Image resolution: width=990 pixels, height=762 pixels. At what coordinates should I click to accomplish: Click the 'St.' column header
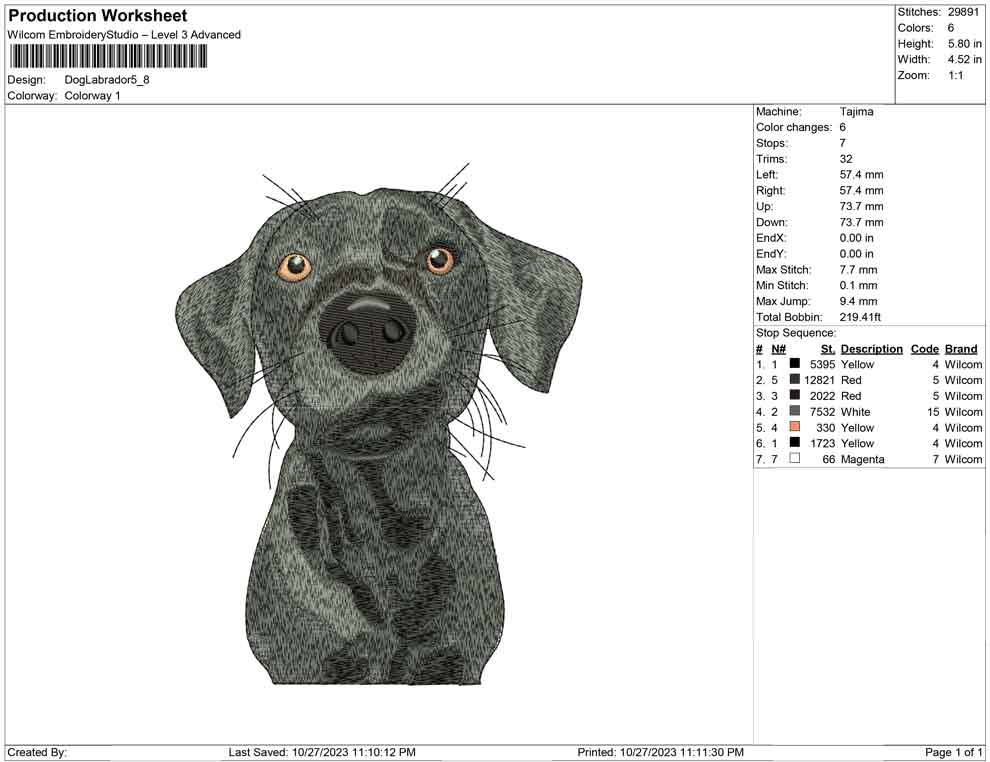pos(828,349)
